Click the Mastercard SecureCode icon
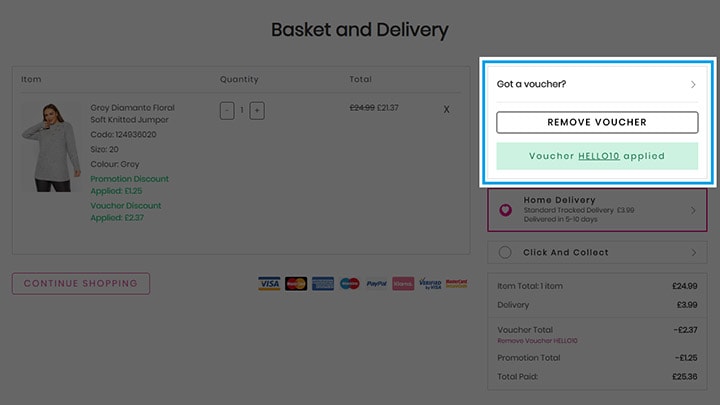 456,284
